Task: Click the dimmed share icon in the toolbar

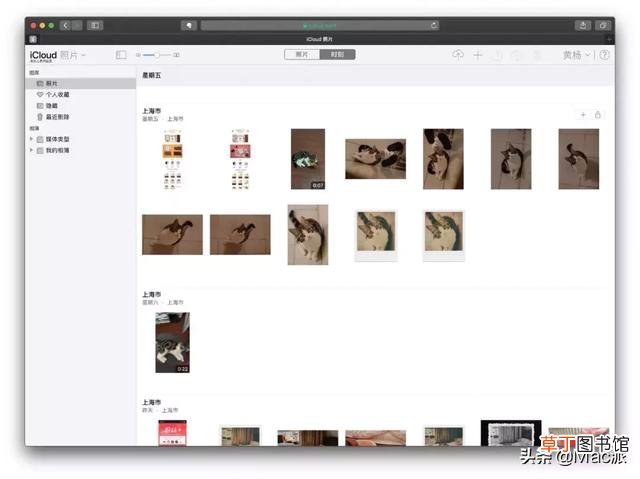Action: click(x=498, y=55)
